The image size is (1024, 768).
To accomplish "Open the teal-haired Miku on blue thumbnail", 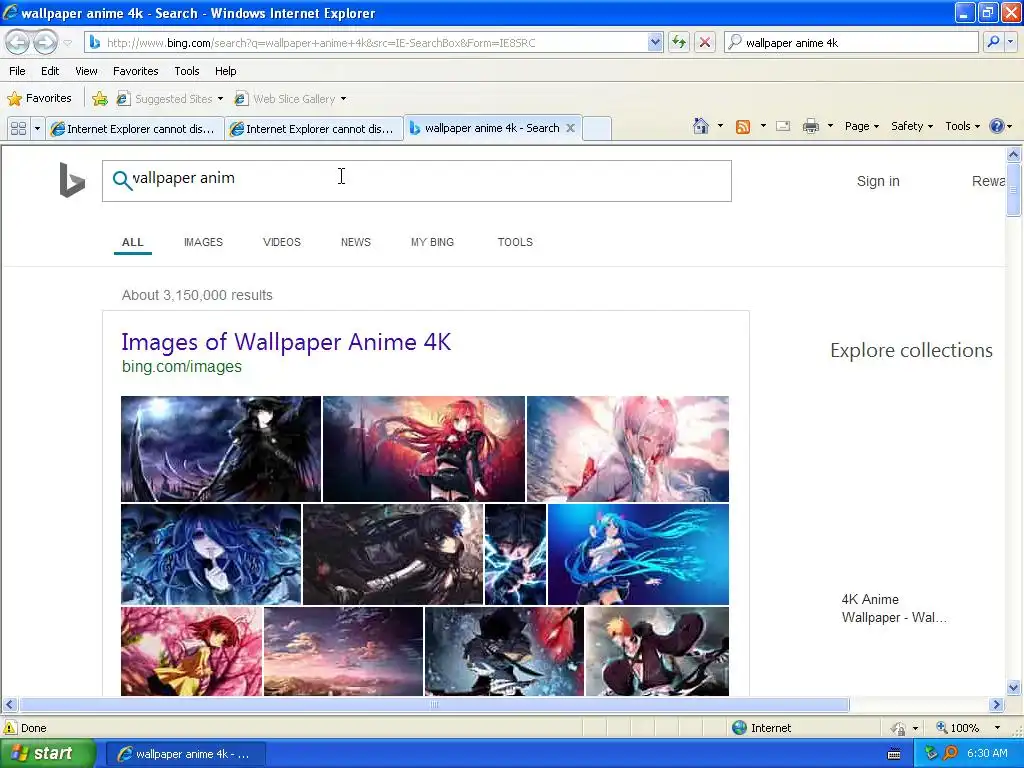I will 638,554.
